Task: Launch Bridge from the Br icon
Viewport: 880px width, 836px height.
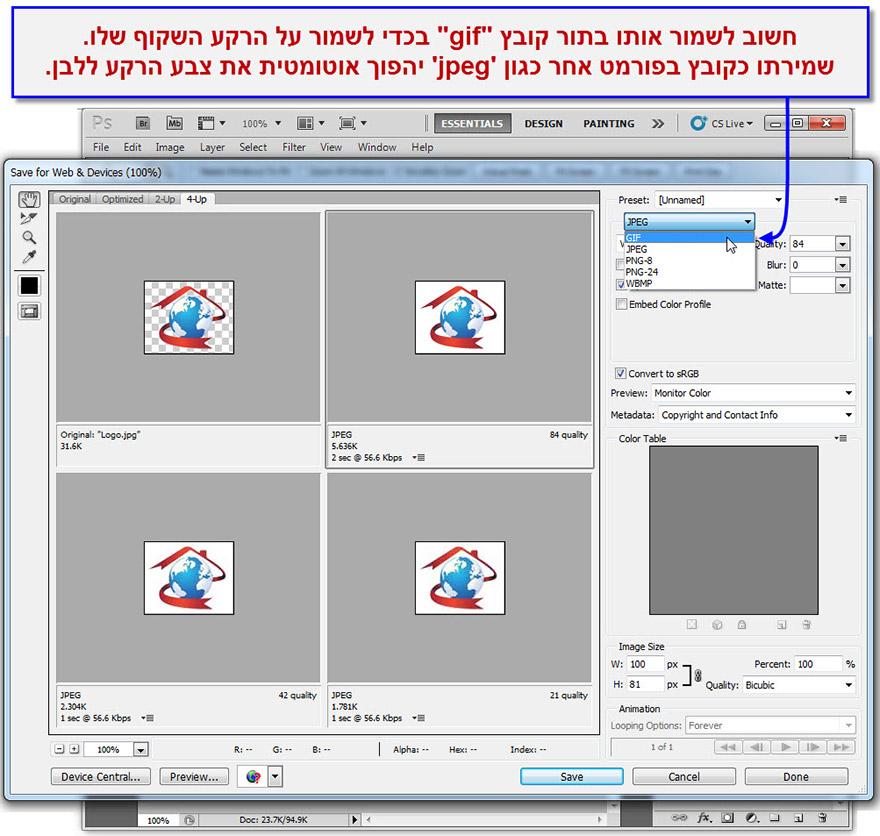Action: coord(143,123)
